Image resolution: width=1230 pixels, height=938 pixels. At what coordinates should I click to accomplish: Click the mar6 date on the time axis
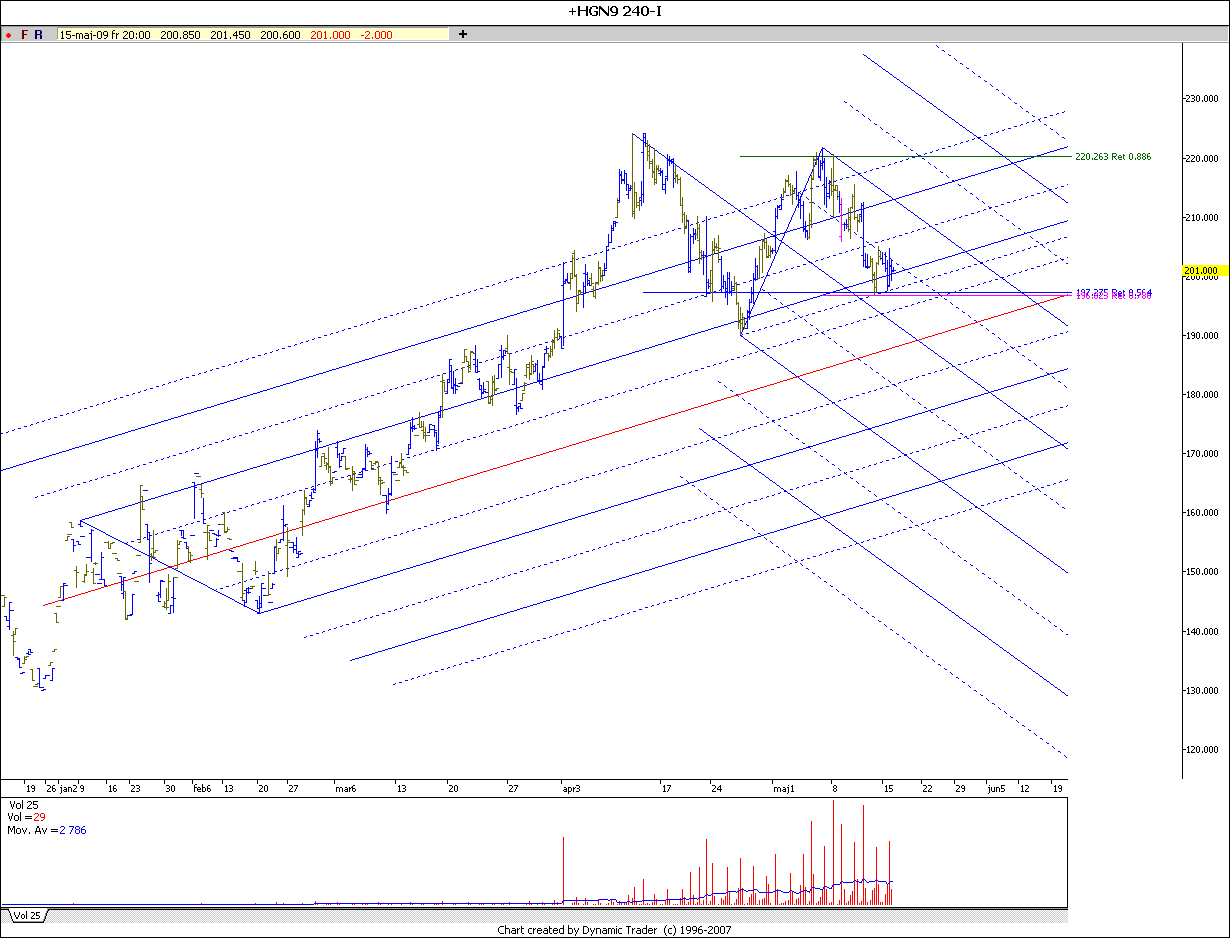[x=345, y=788]
